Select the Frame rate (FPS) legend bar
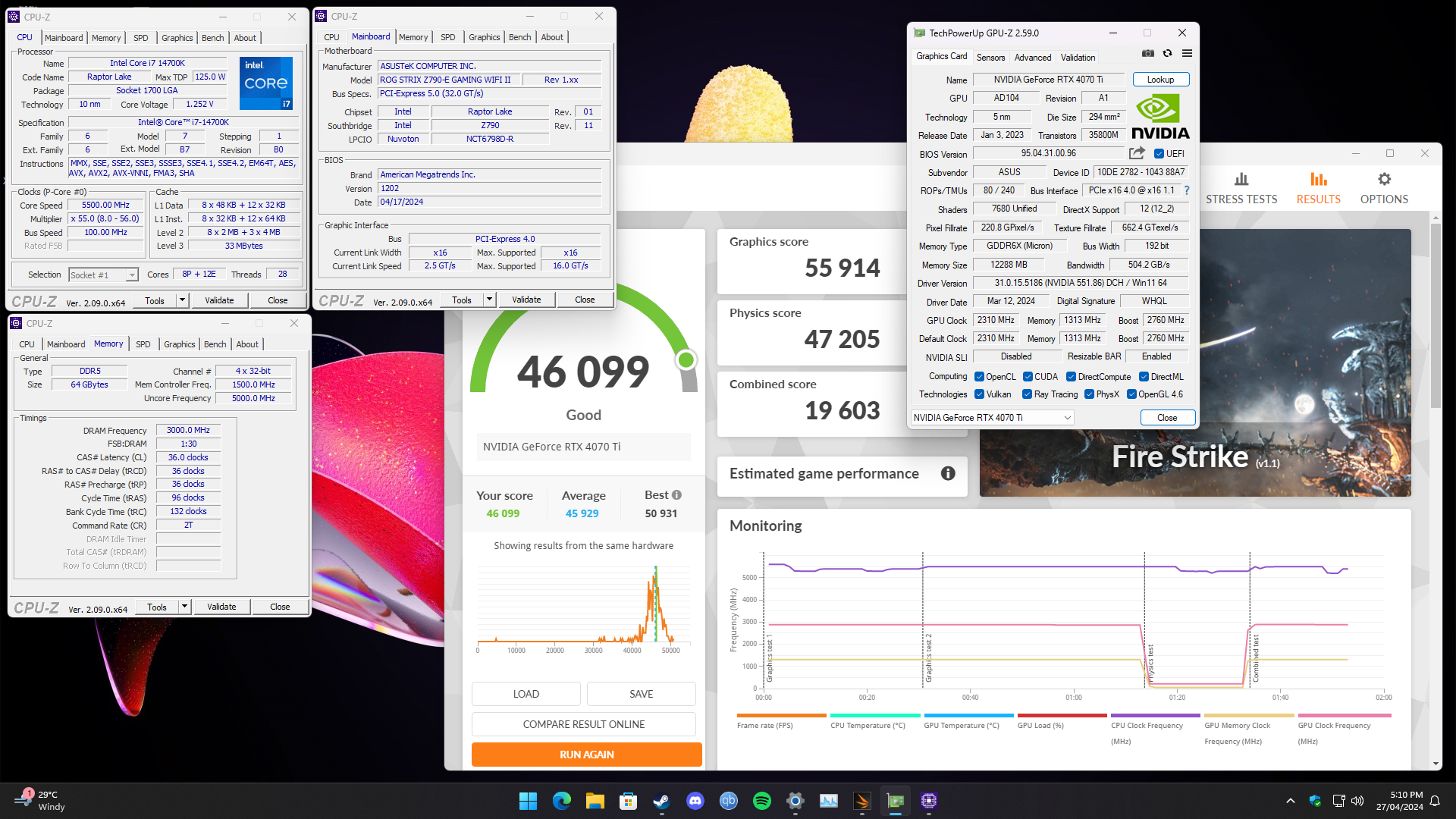Viewport: 1456px width, 819px height. tap(782, 715)
